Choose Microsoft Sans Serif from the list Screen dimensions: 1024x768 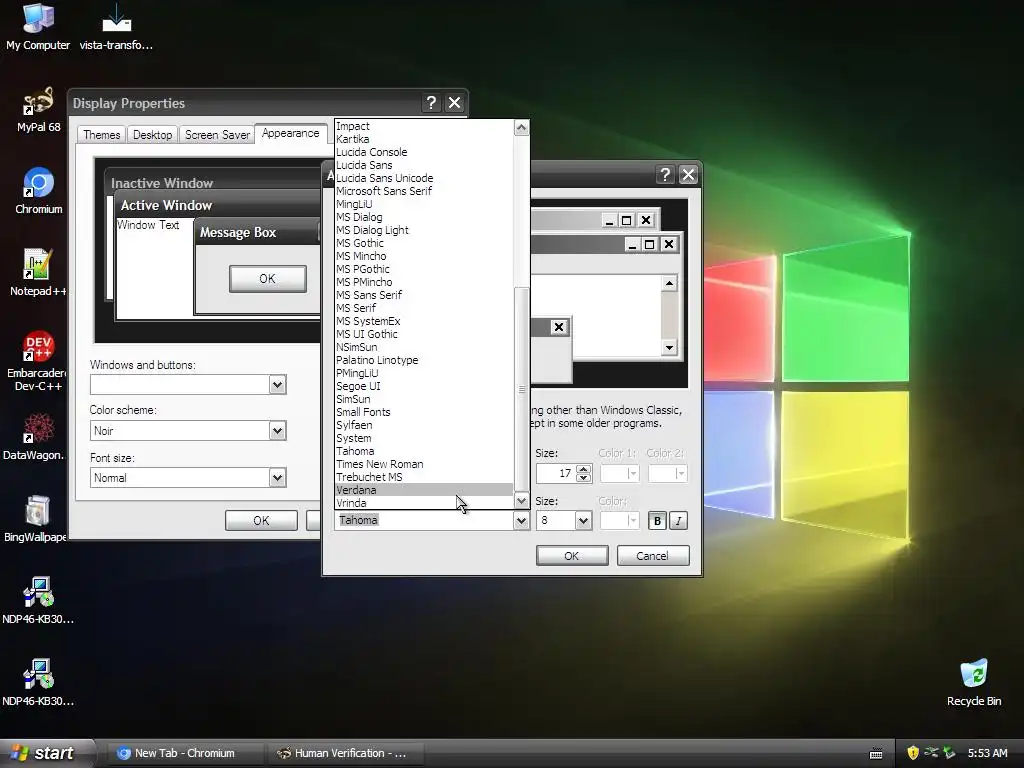(423, 191)
